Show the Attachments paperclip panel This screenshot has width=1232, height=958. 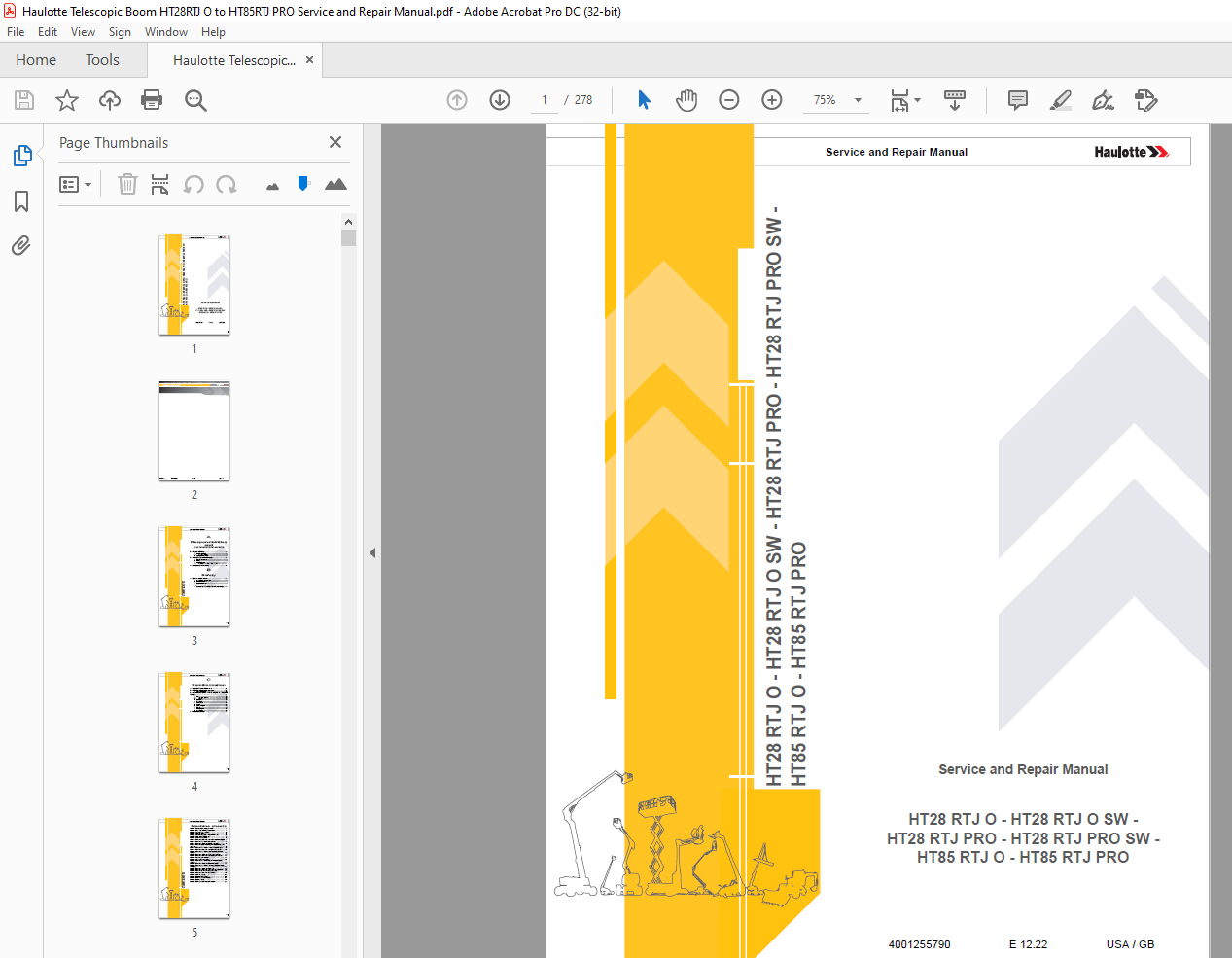(x=21, y=245)
